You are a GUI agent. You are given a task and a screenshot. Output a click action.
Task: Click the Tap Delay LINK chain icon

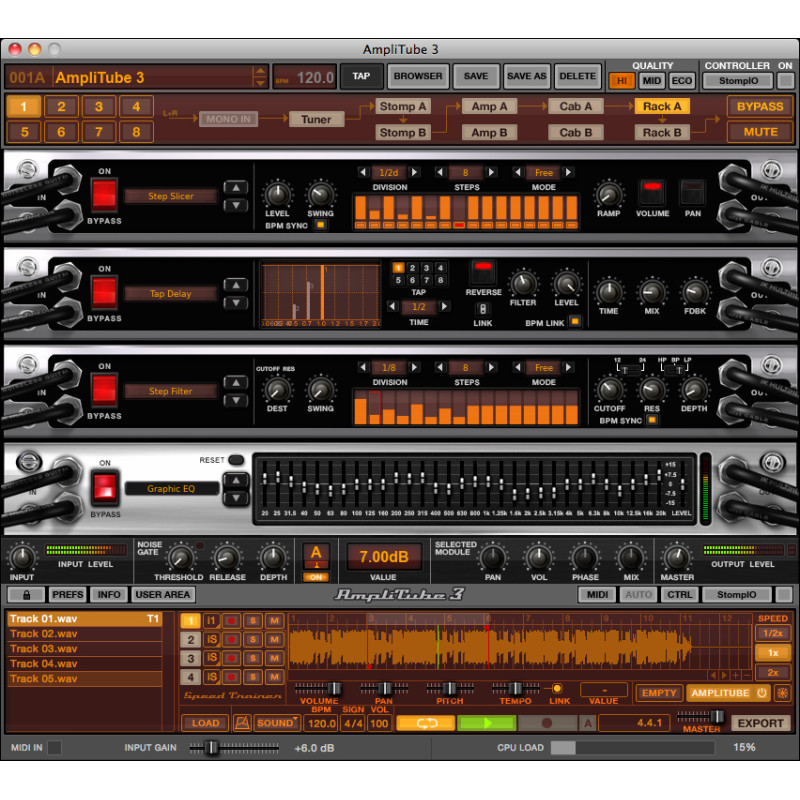[x=482, y=309]
